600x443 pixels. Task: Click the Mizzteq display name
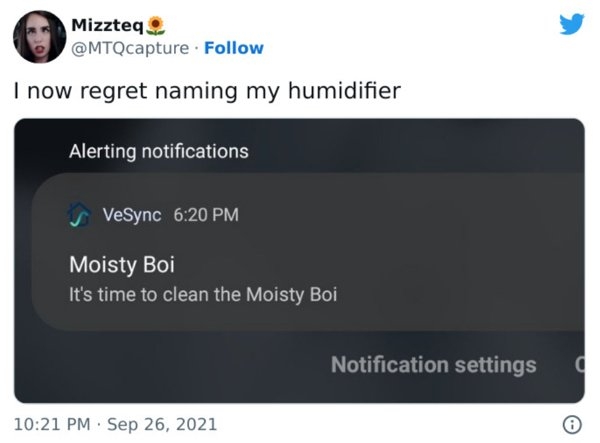point(108,24)
